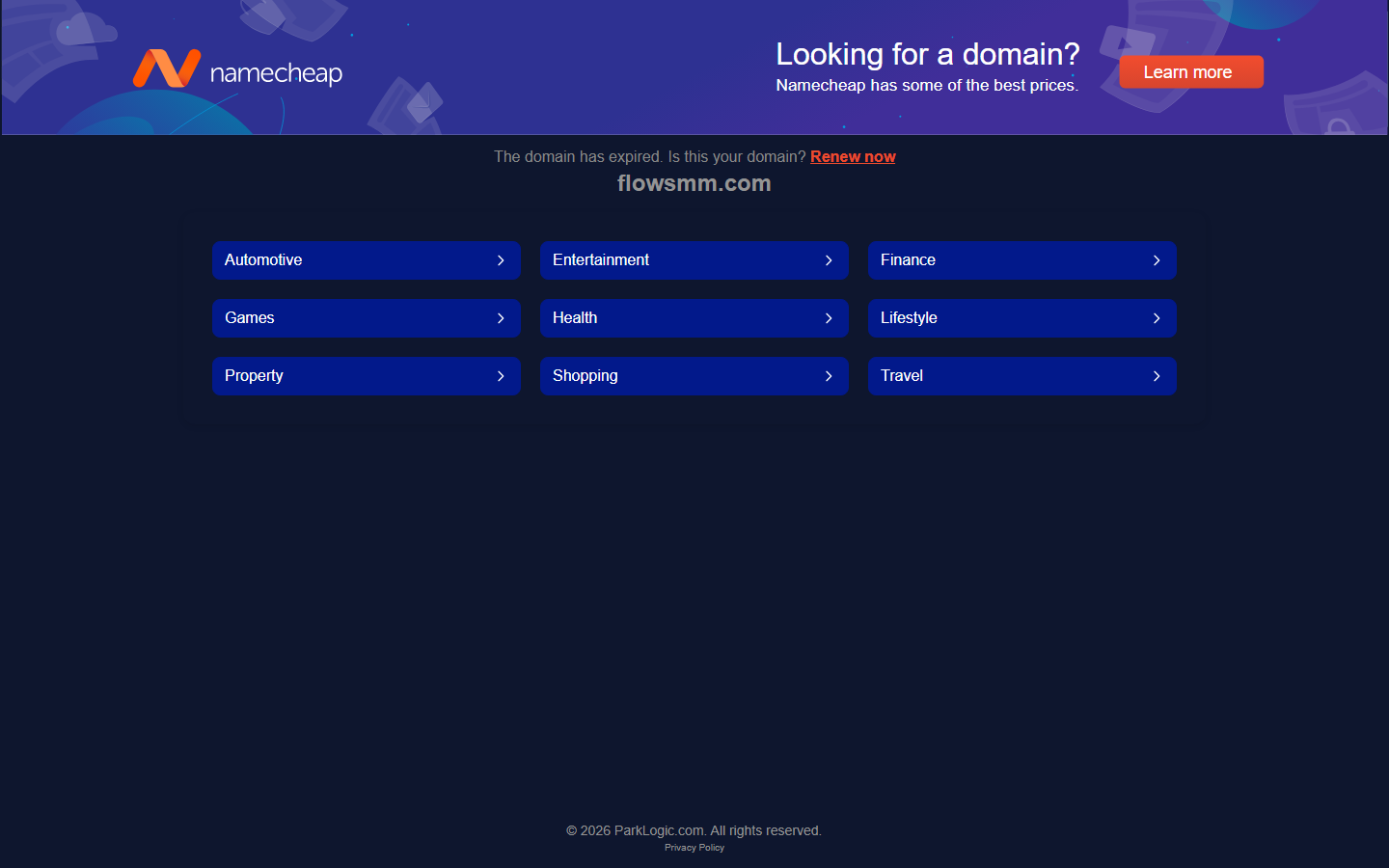Expand the Property category listing
The width and height of the screenshot is (1389, 868).
[367, 376]
